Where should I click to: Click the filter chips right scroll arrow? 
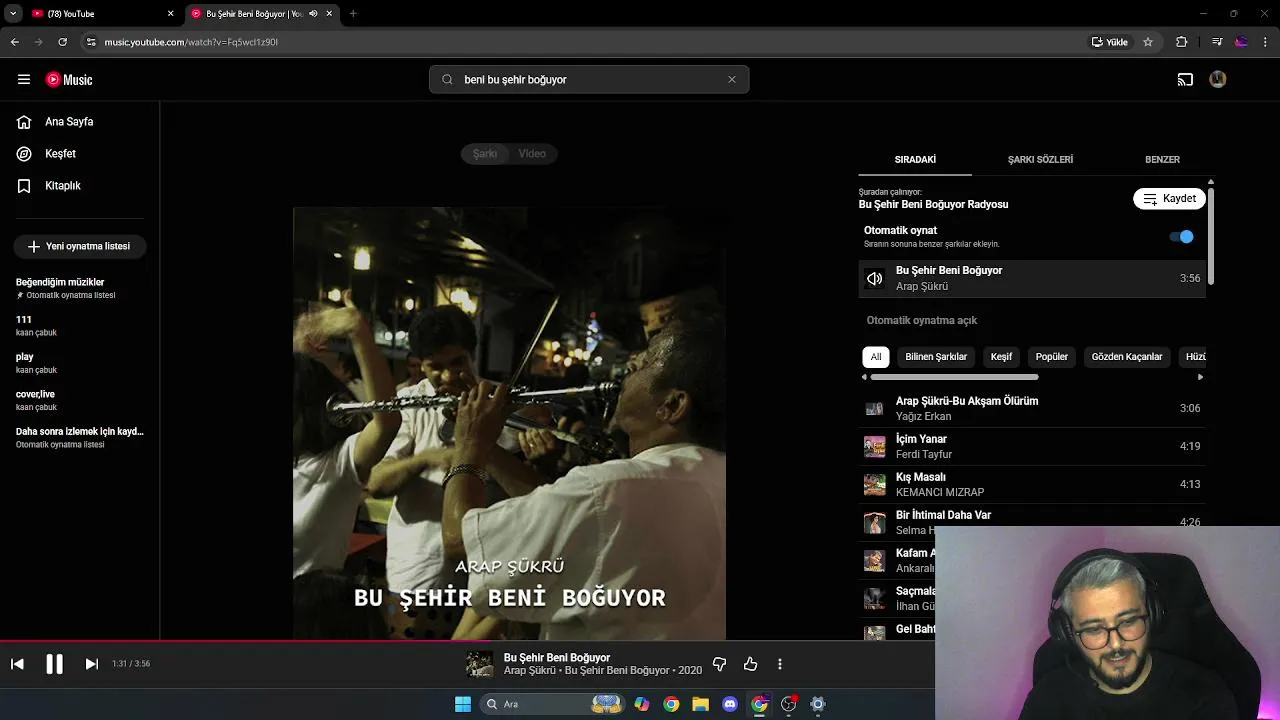(x=1200, y=377)
